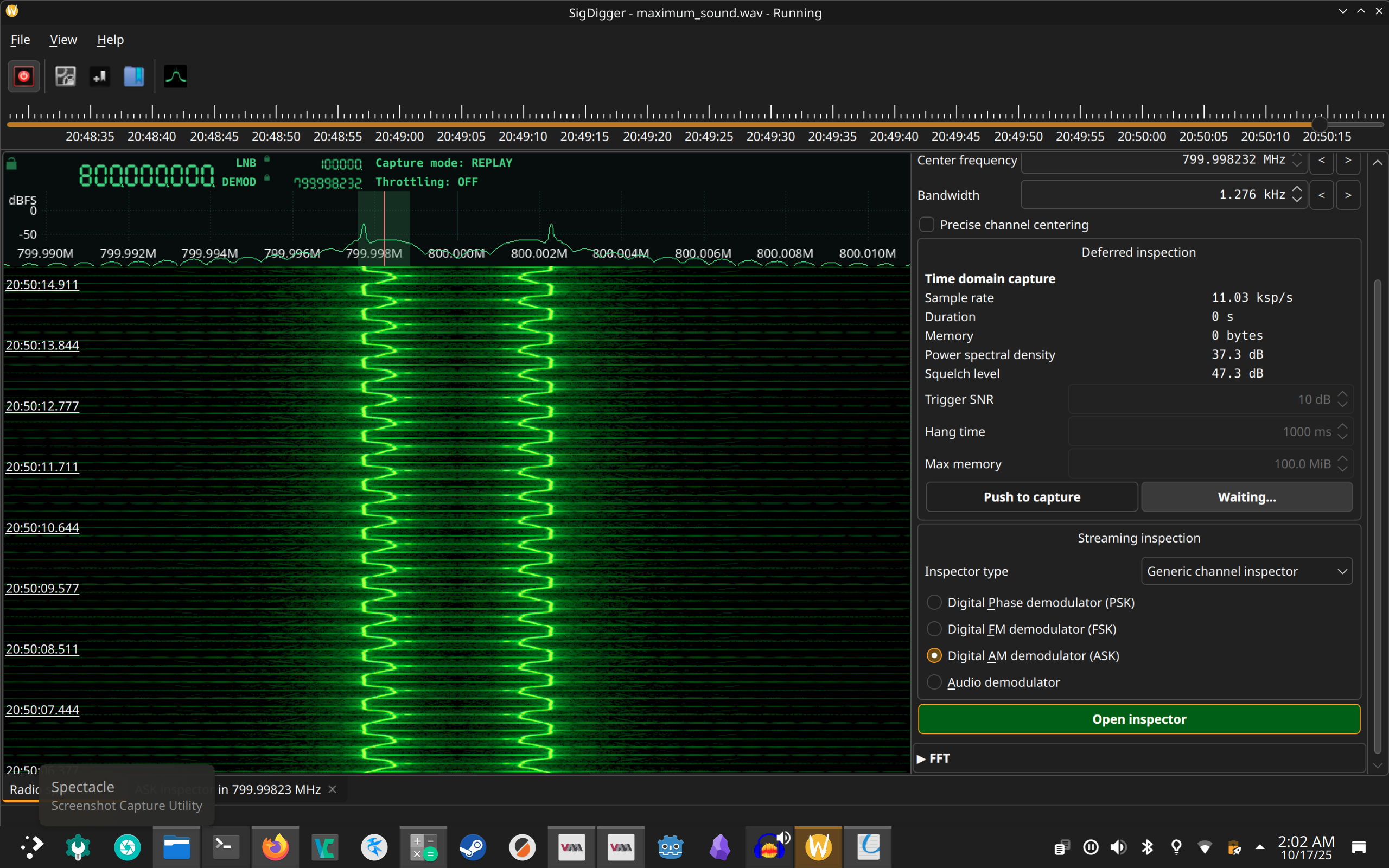
Task: Select Digital FM demodulator (FSK) option
Action: pos(934,629)
